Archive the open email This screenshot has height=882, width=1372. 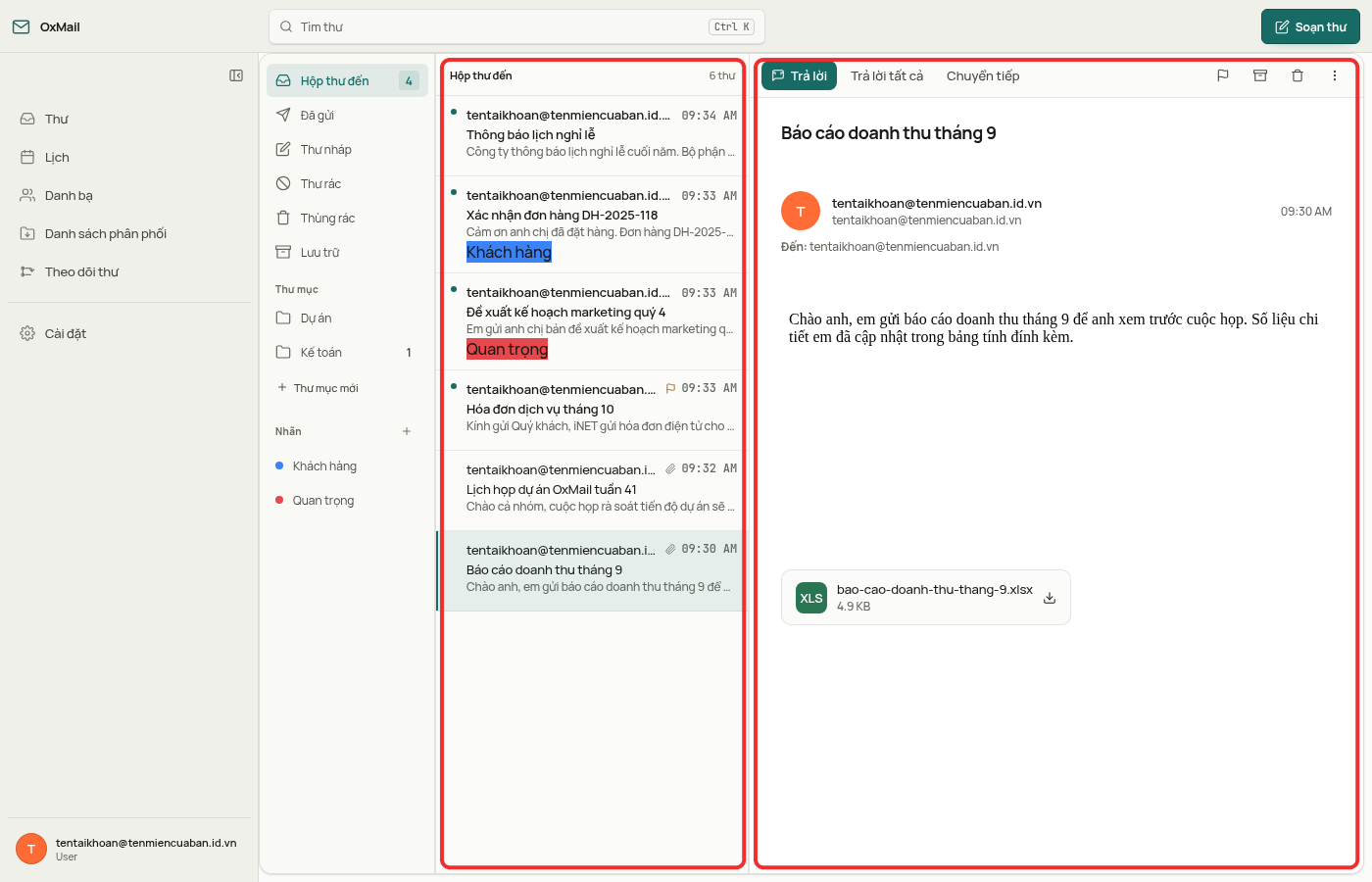point(1260,75)
